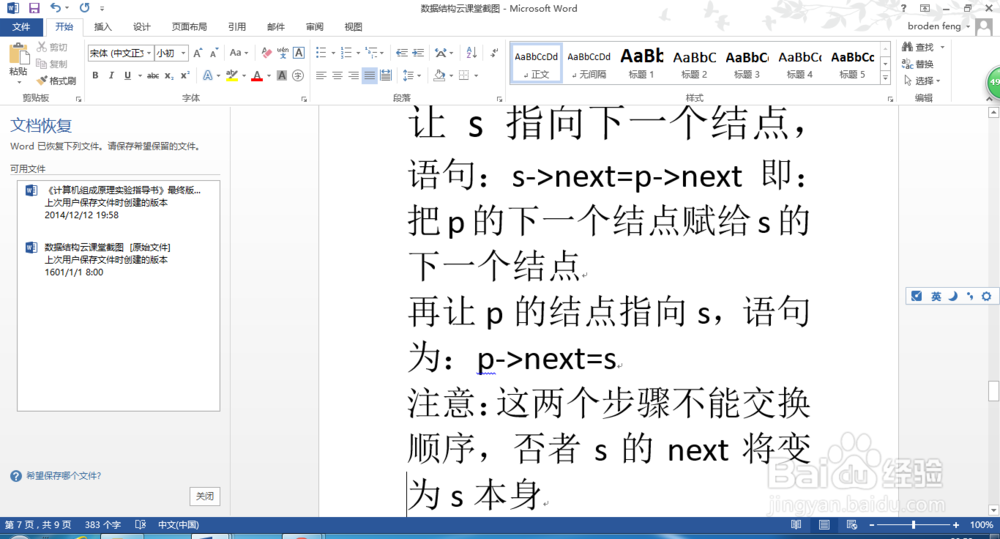
Task: Open Word help question mark
Action: click(903, 8)
